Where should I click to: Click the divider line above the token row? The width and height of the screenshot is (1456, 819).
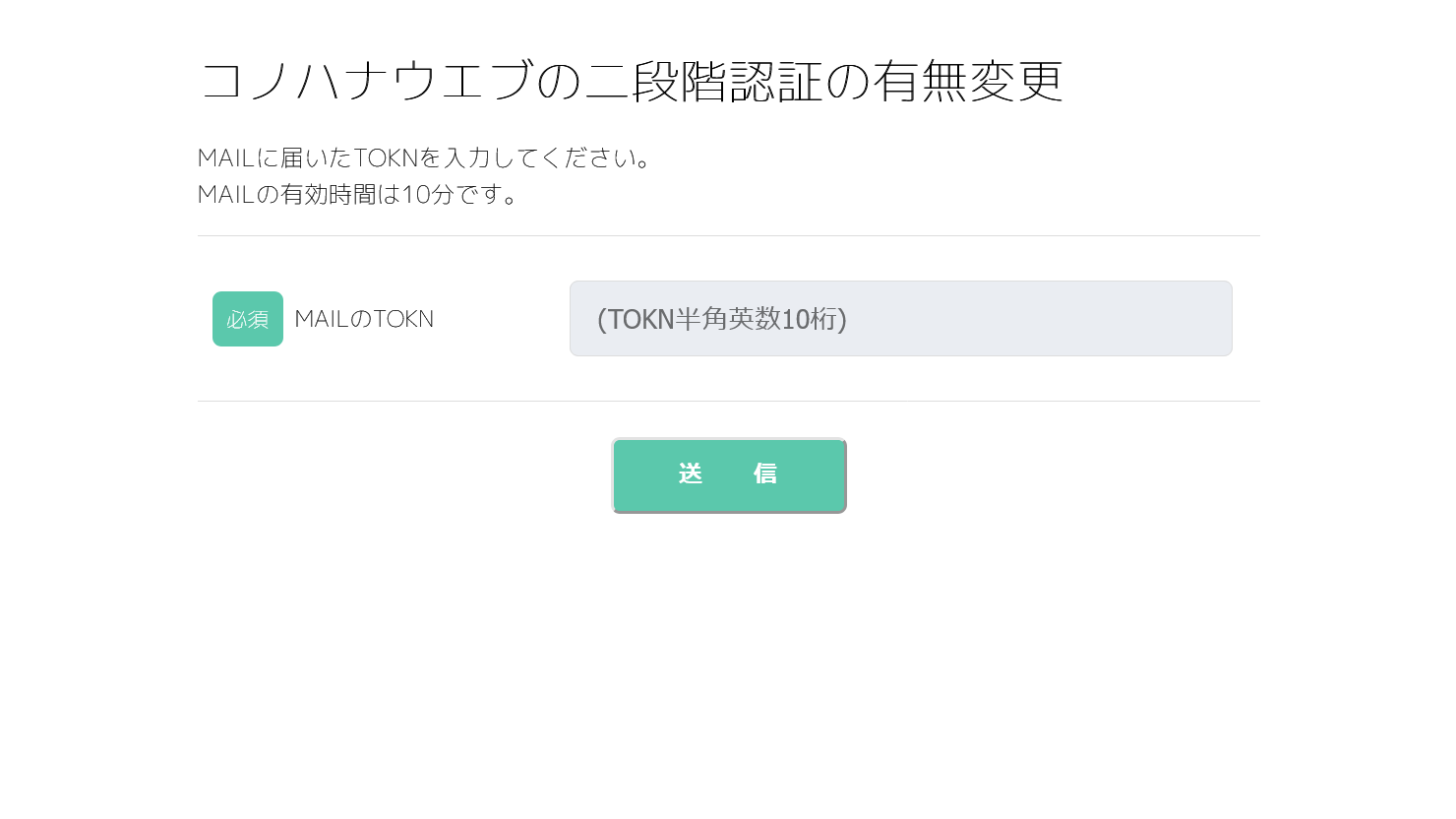click(x=728, y=236)
